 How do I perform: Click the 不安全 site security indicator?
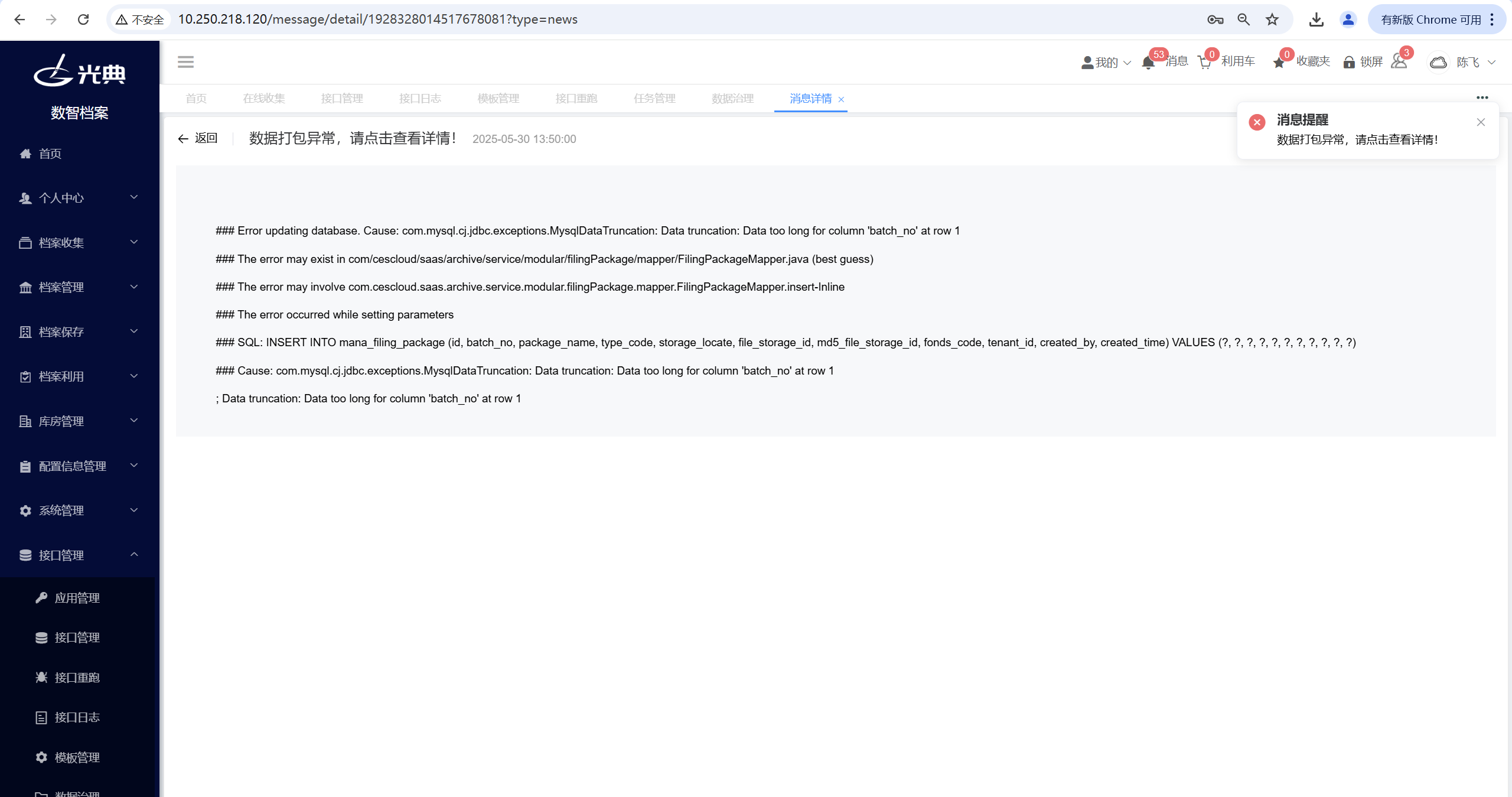coord(141,19)
